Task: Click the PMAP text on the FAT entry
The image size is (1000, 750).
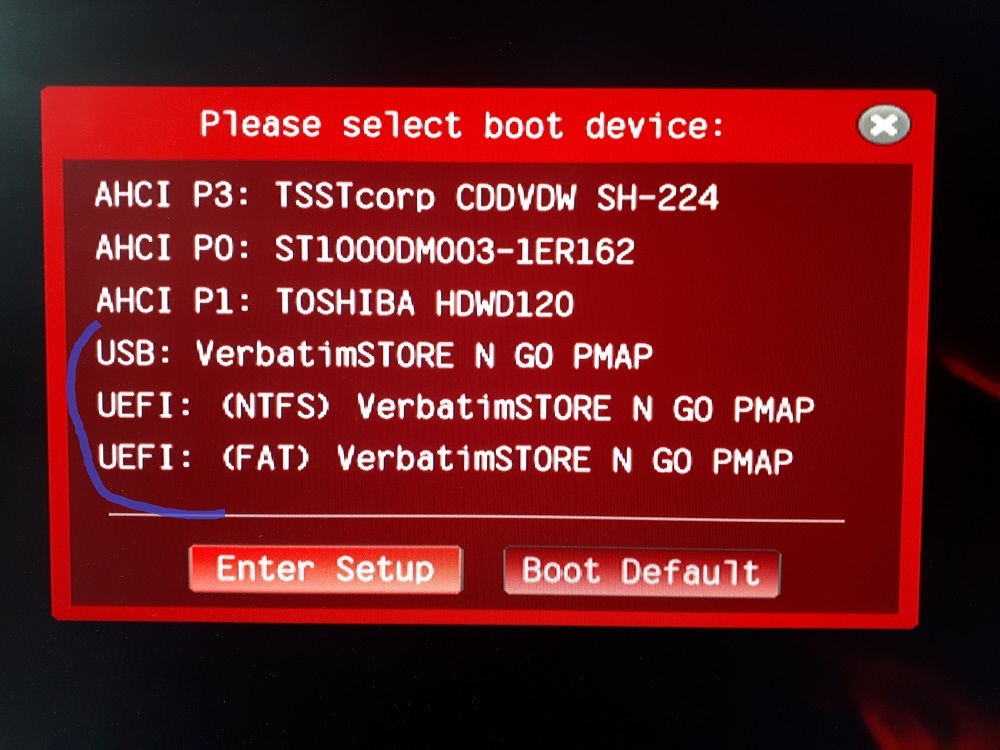Action: tap(753, 460)
